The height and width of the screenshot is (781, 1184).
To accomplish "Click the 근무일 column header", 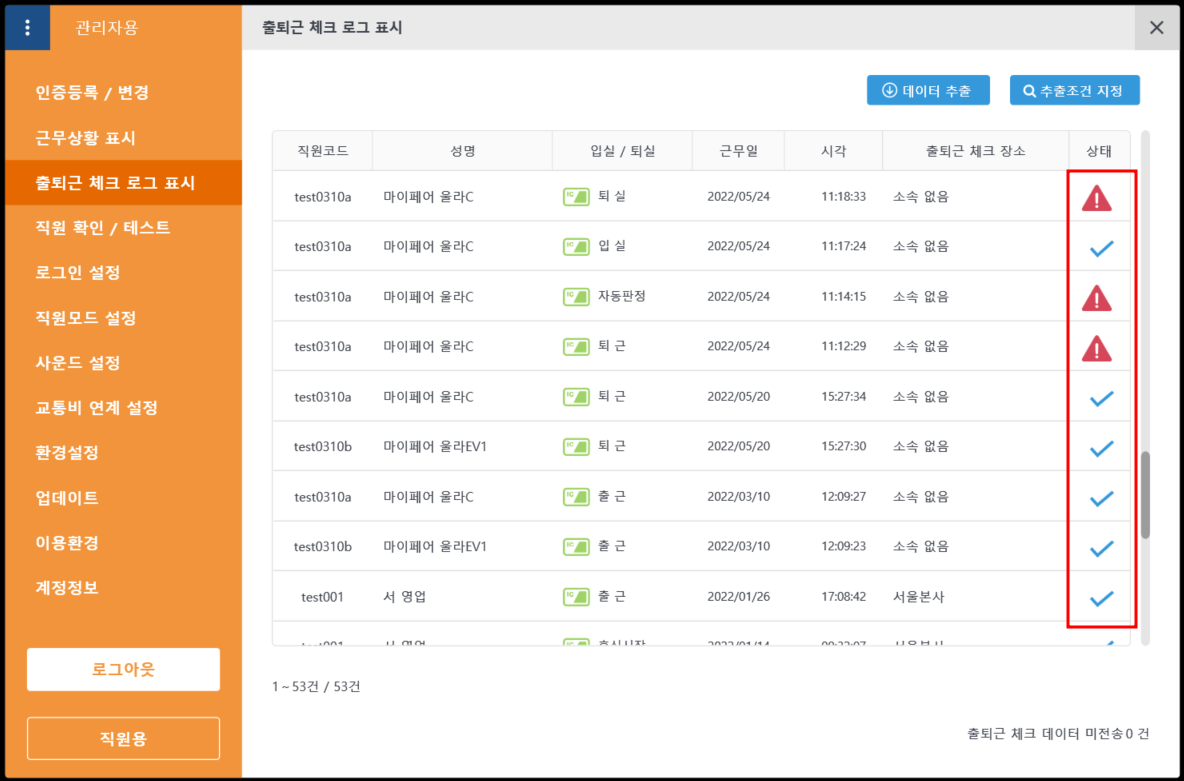I will [x=738, y=151].
